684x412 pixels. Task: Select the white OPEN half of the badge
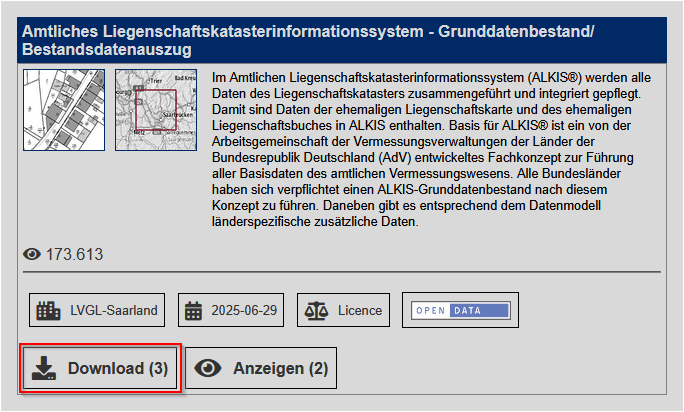[x=431, y=310]
